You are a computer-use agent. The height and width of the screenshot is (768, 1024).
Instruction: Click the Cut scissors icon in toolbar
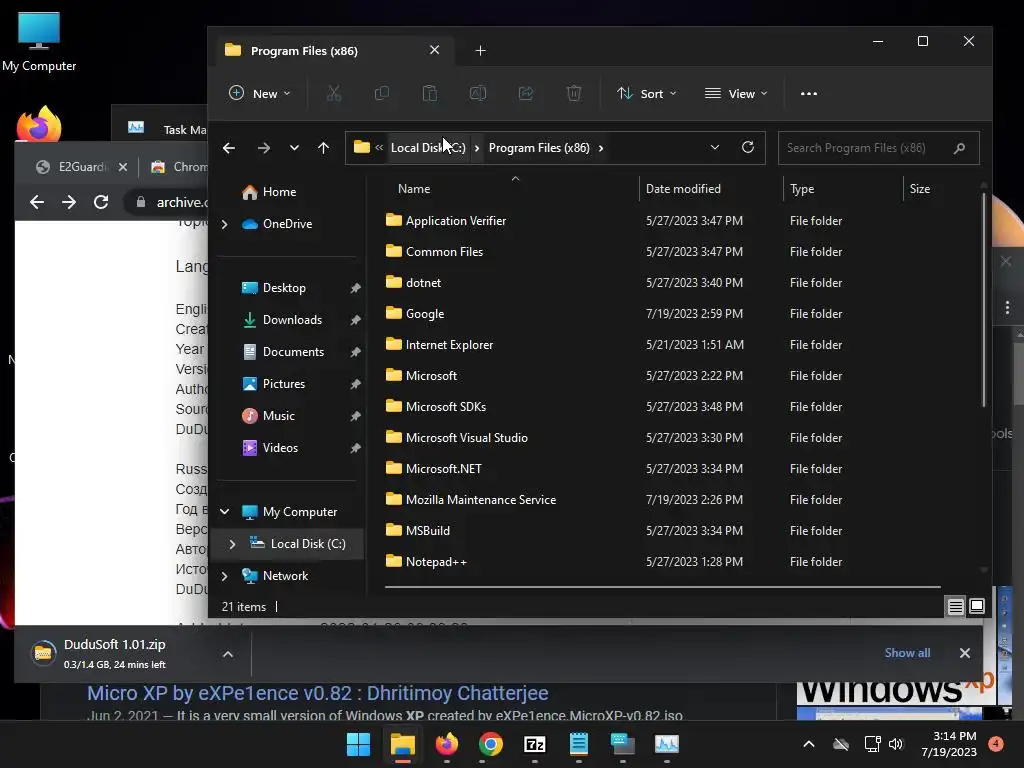(334, 93)
